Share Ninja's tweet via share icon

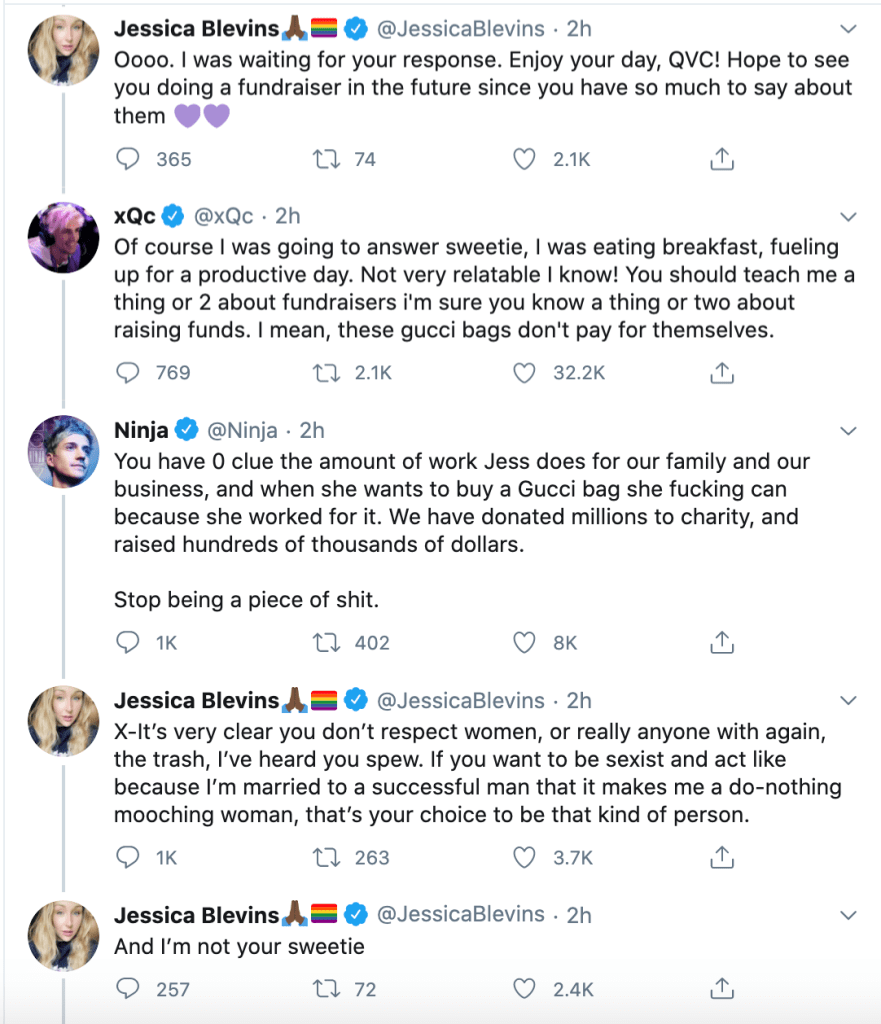coord(722,643)
